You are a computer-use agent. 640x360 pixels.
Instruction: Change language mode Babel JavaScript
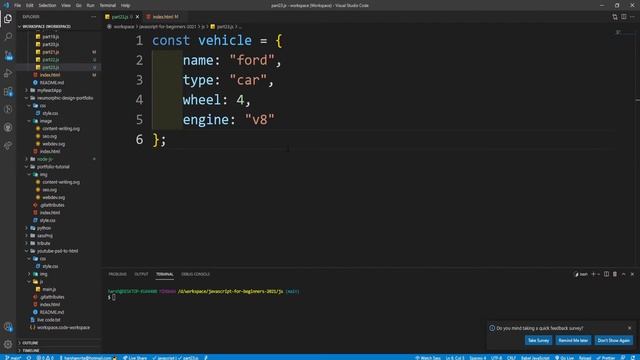(x=535, y=358)
